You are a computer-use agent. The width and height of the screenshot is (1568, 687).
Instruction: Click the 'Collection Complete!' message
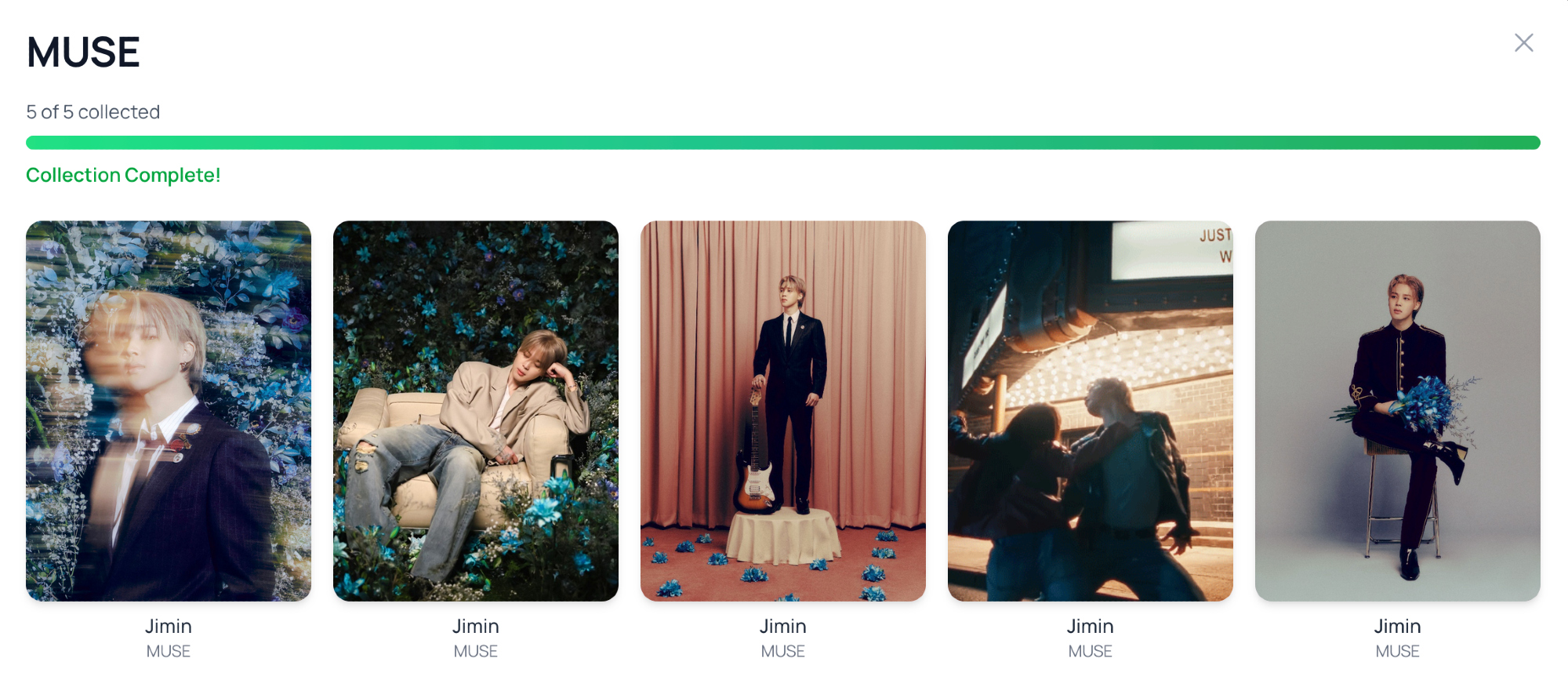tap(123, 175)
